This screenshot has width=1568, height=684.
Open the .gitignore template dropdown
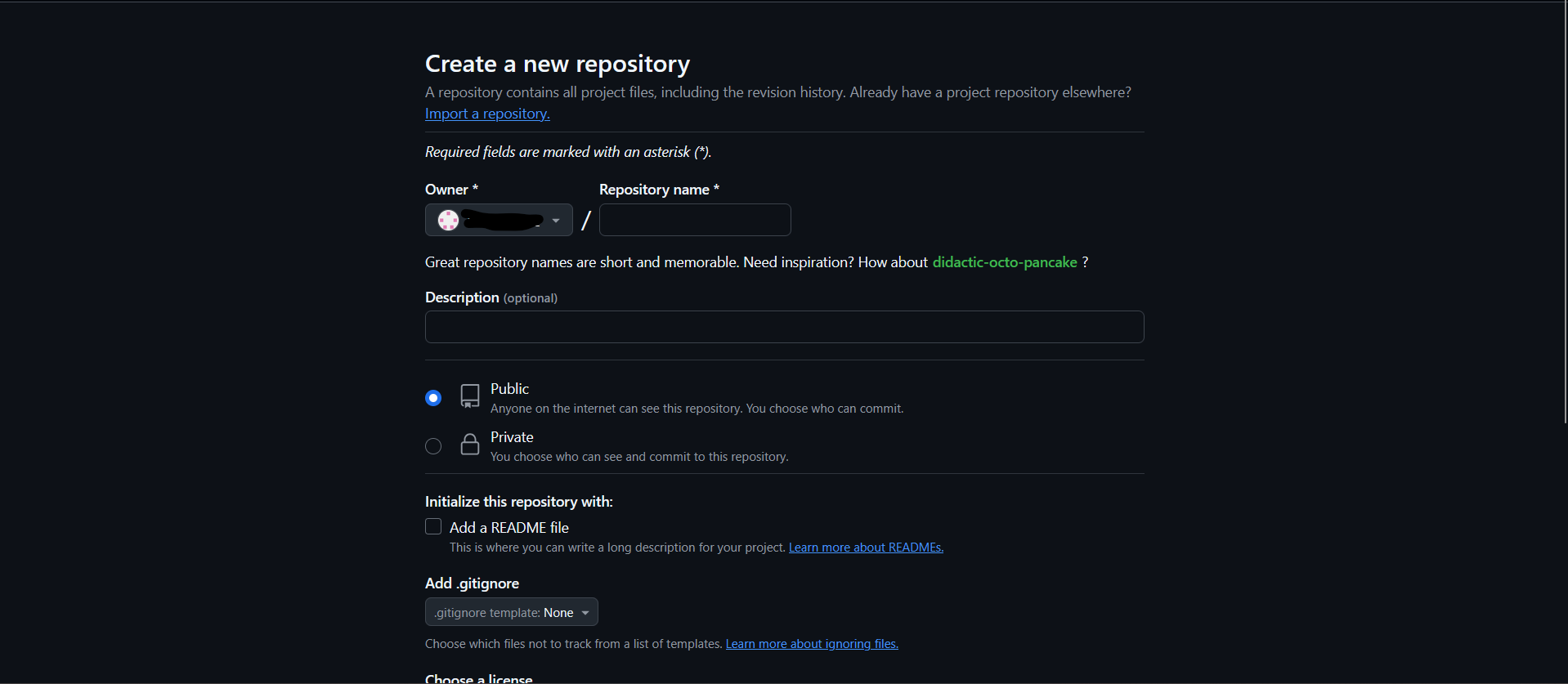coord(511,612)
